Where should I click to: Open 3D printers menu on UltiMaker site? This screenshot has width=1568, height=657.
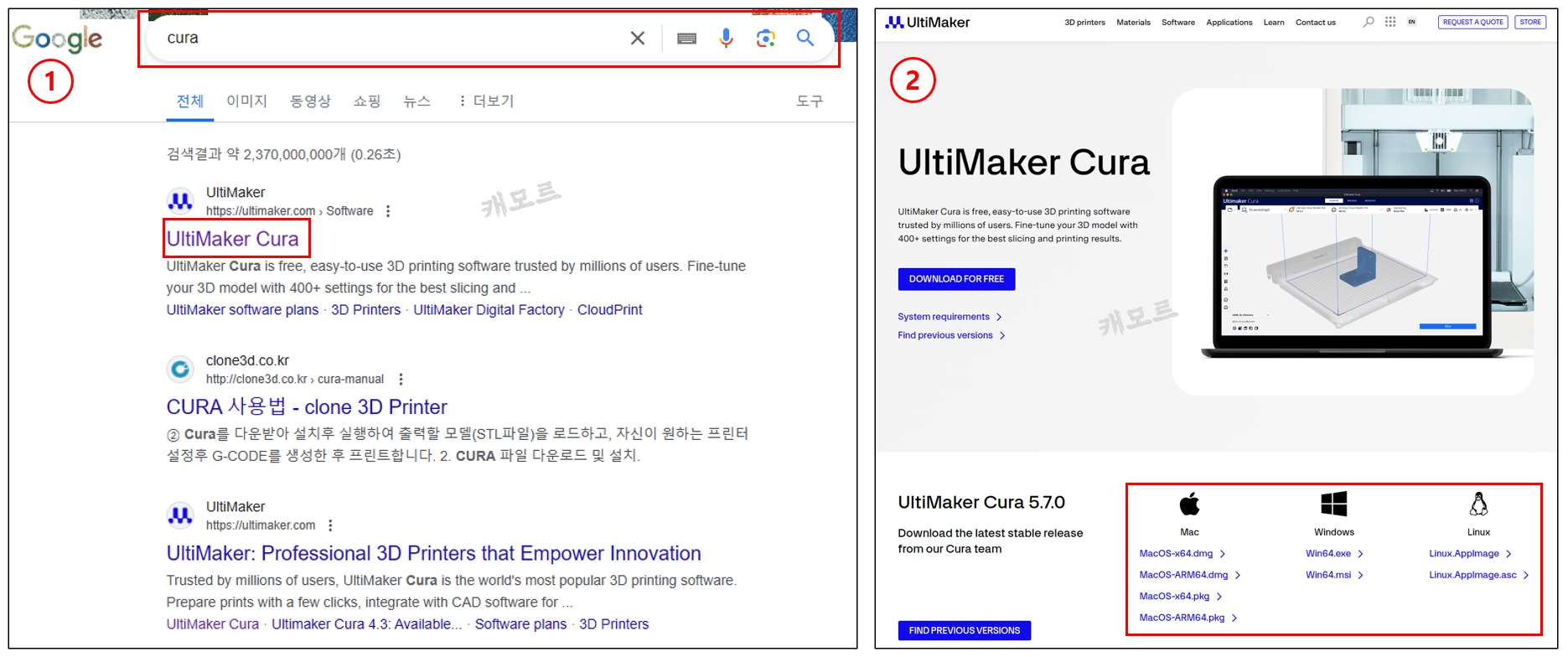[1084, 23]
